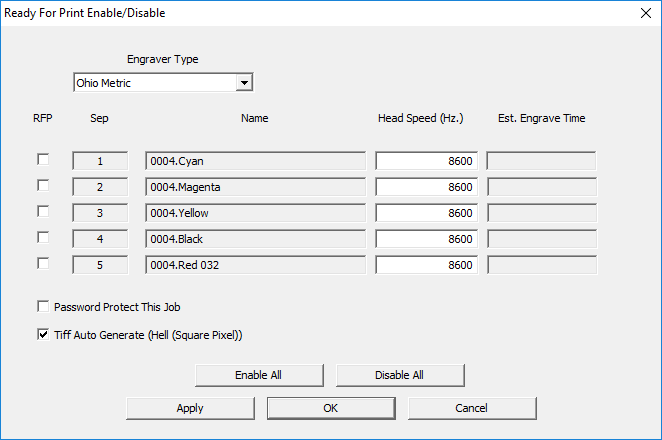The width and height of the screenshot is (662, 440).
Task: Uncheck Tiff Auto Generate checkbox
Action: point(43,335)
